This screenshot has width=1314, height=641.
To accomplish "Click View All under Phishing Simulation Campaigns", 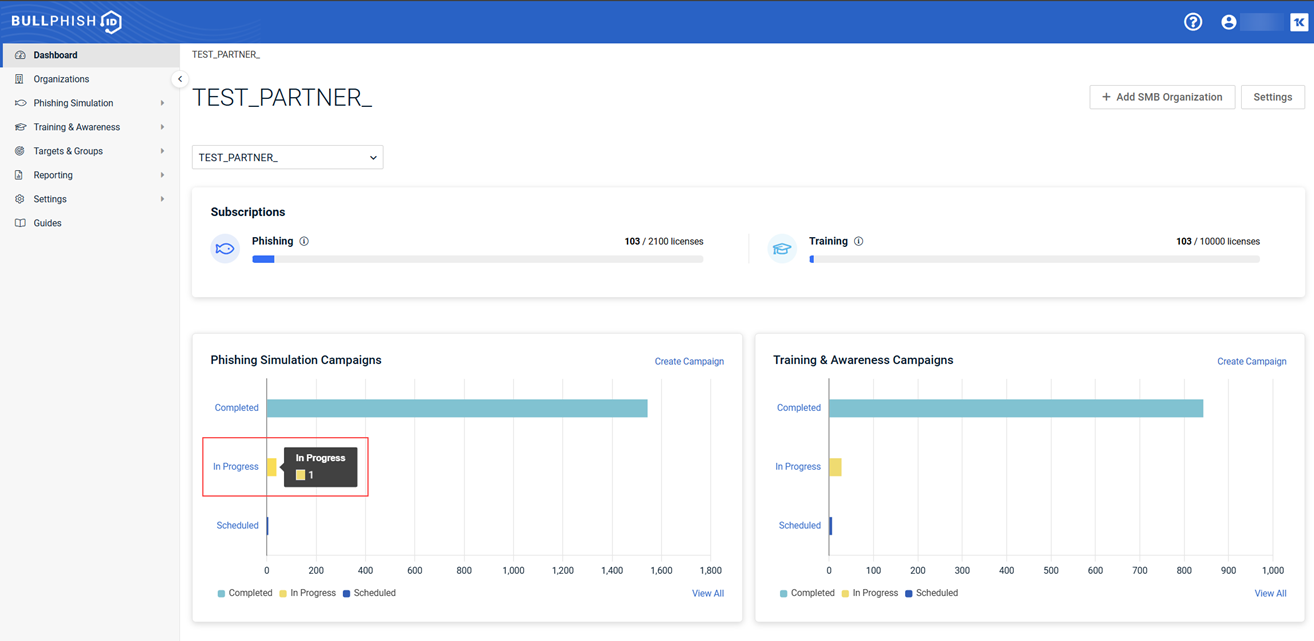I will 708,593.
